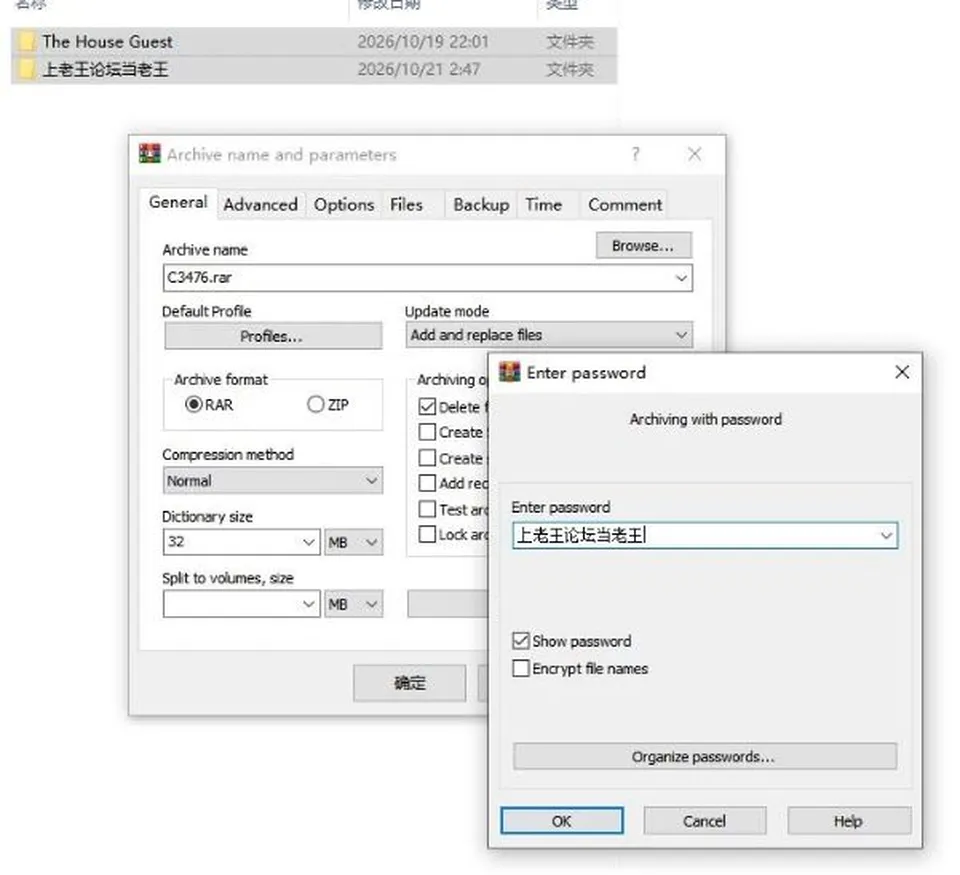Toggle the Show password checkbox
960x875 pixels.
point(520,640)
